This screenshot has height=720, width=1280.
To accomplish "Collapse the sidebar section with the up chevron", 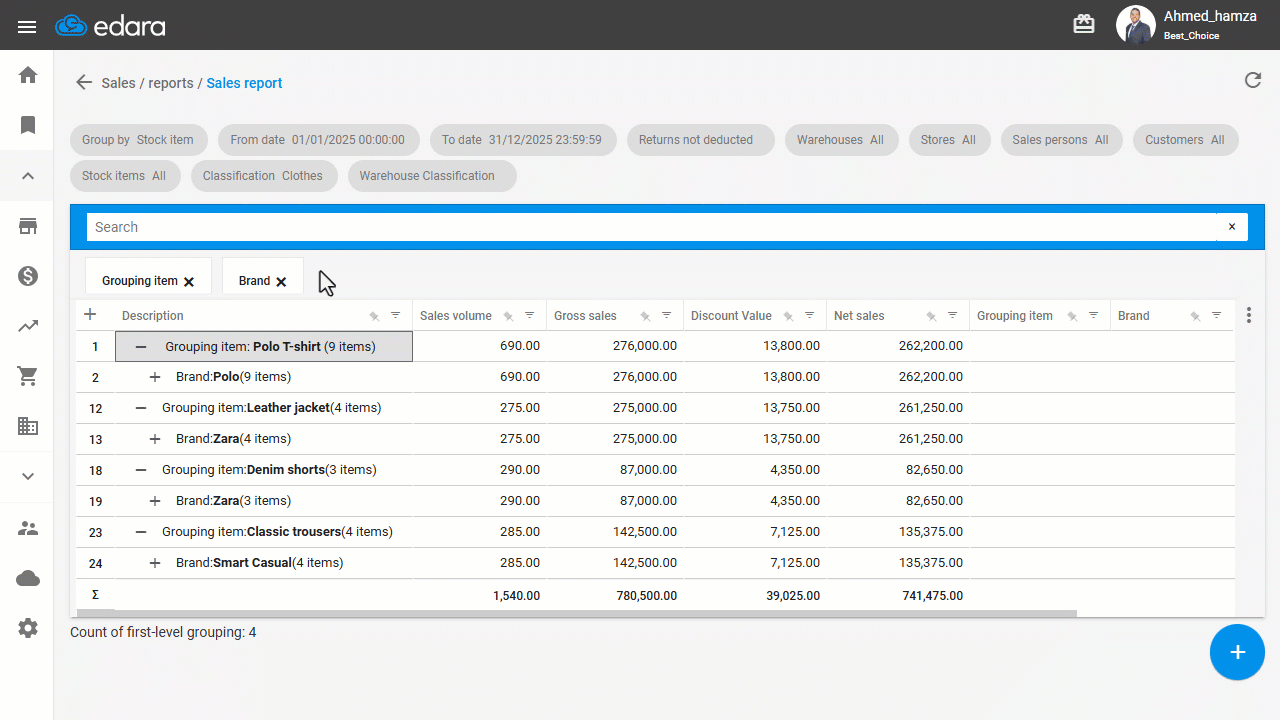I will click(28, 176).
